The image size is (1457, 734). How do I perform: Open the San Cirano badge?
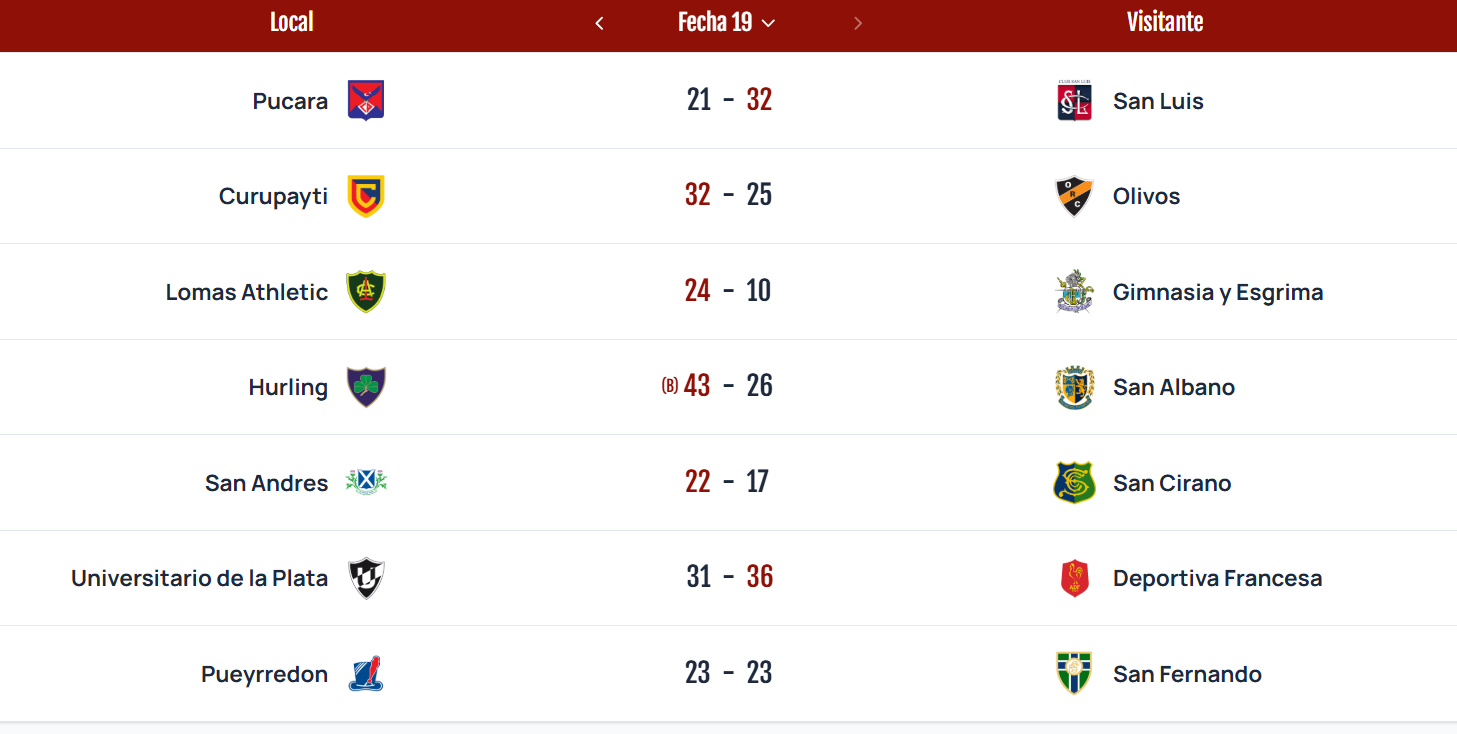pyautogui.click(x=1075, y=483)
